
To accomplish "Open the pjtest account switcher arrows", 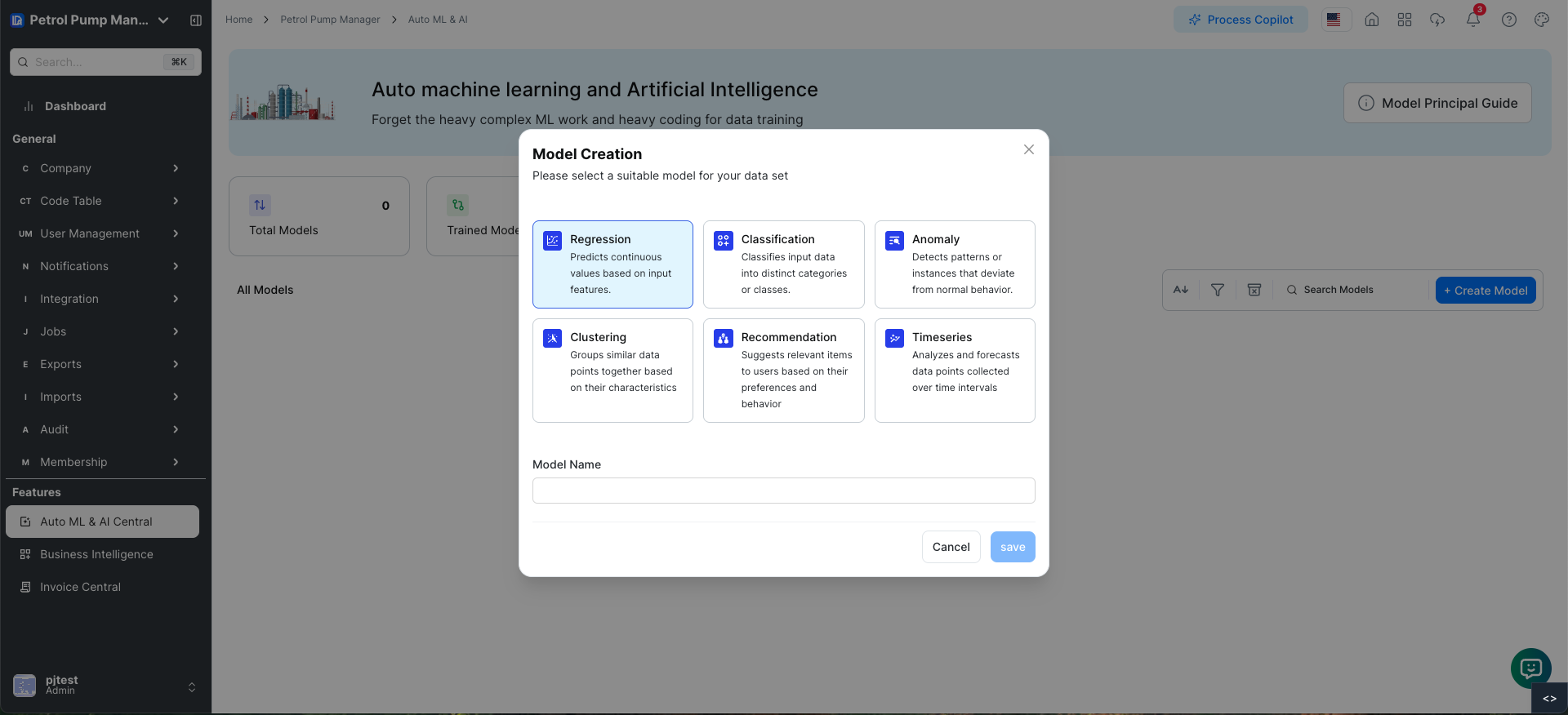I will click(x=192, y=686).
